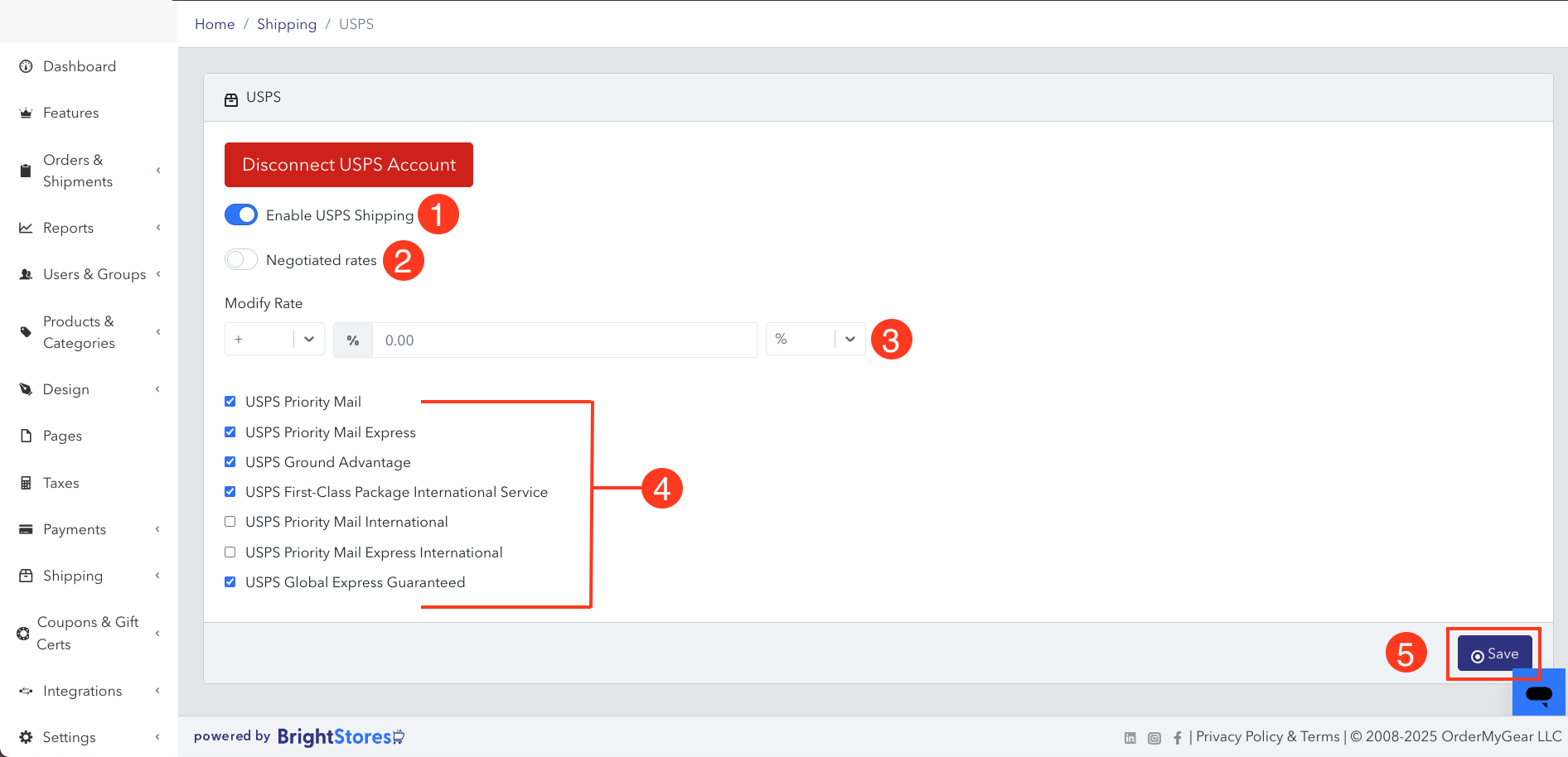Expand Orders & Shipments submenu chevron
The width and height of the screenshot is (1568, 757).
(x=157, y=171)
